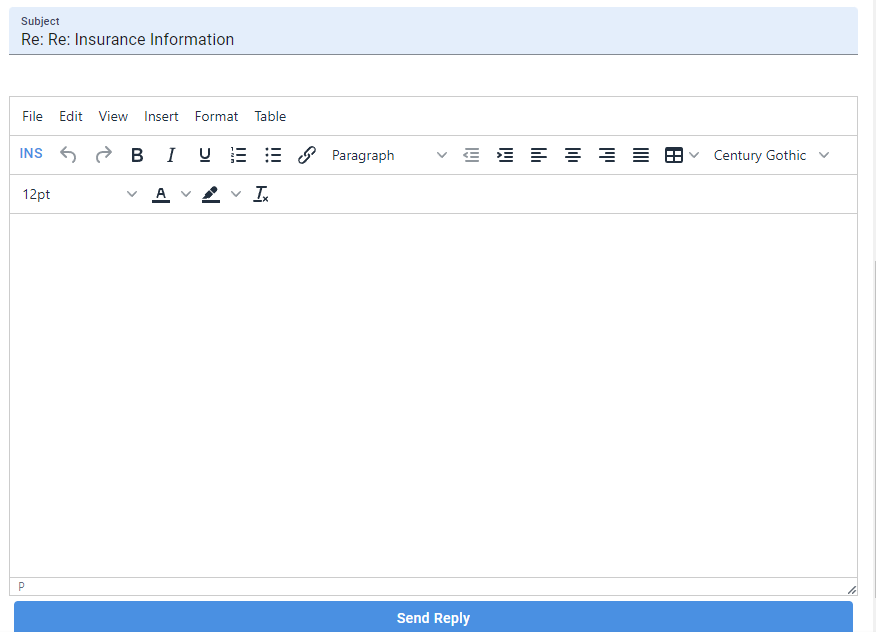Open the Century Gothic font dropdown
Screen dimensions: 876x632
pyautogui.click(x=770, y=155)
